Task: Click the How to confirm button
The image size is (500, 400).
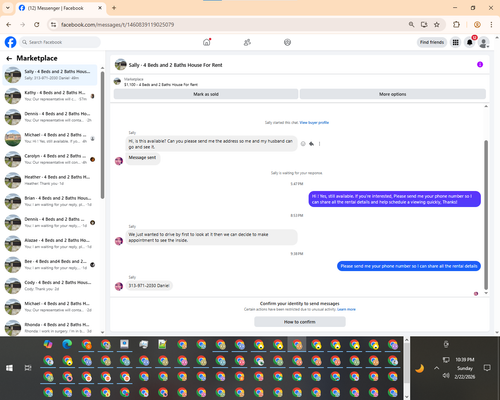Action: [300, 322]
